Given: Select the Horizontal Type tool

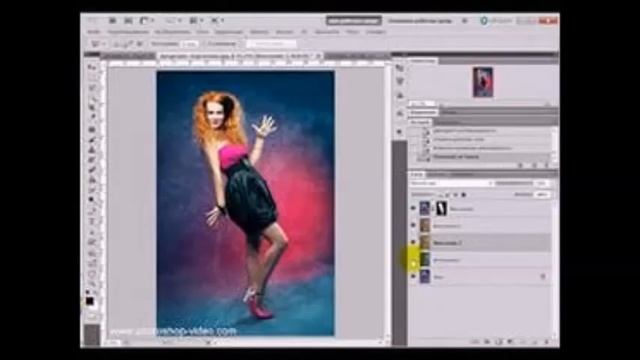Looking at the screenshot, I should 92,222.
